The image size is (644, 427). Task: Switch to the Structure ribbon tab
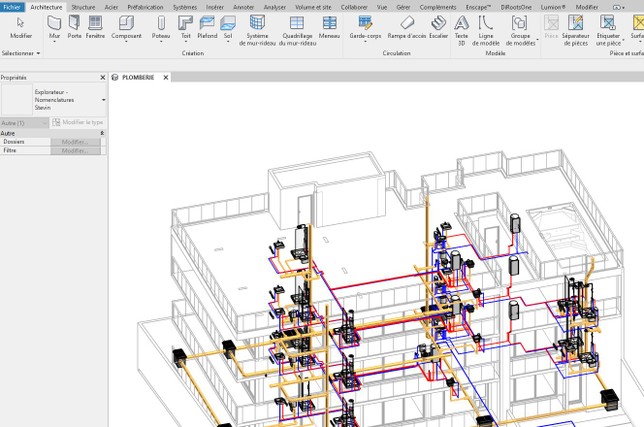(83, 6)
